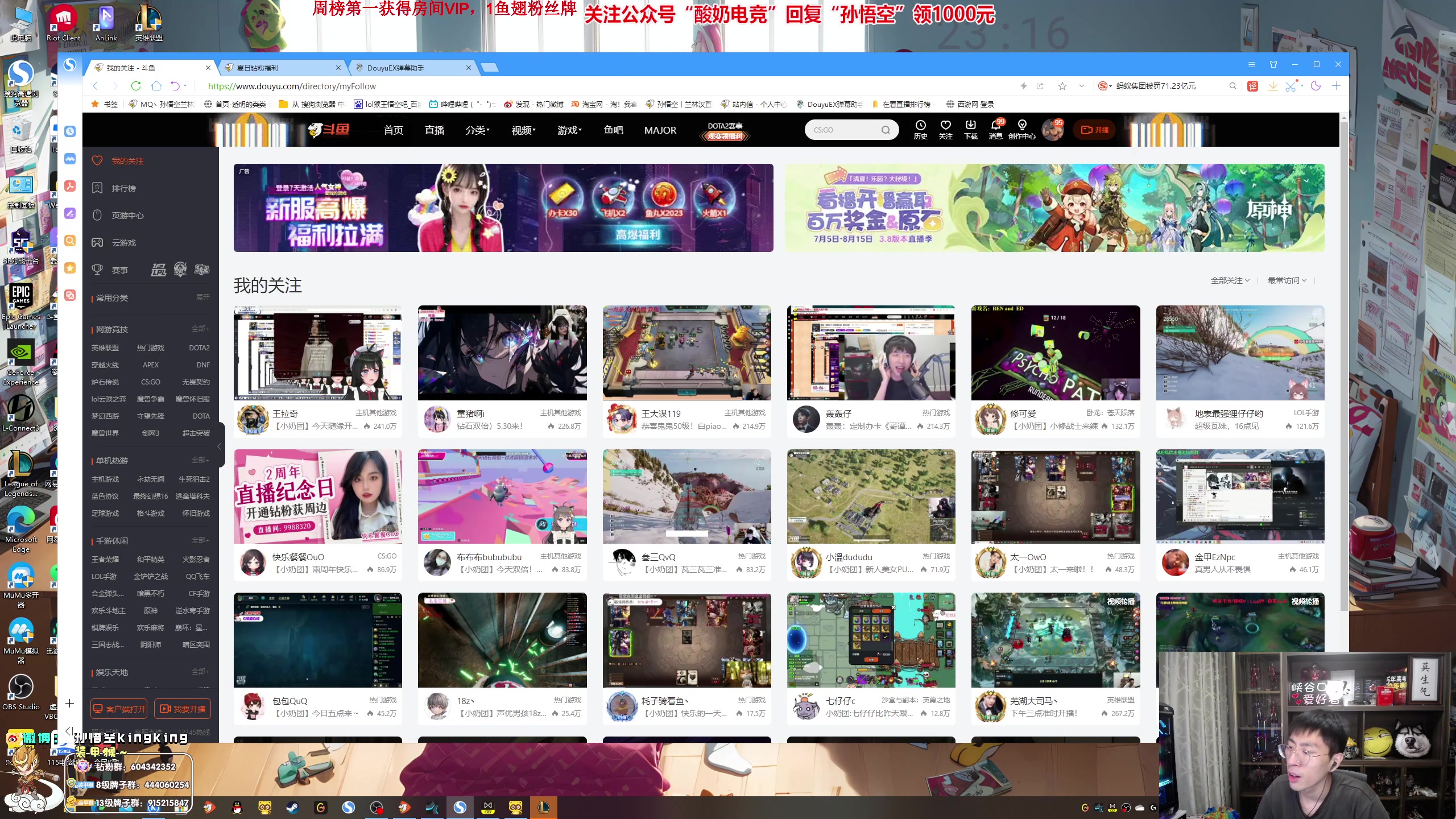Image resolution: width=1456 pixels, height=819 pixels.
Task: Open the DOTA2赛事 promotion link
Action: (725, 130)
